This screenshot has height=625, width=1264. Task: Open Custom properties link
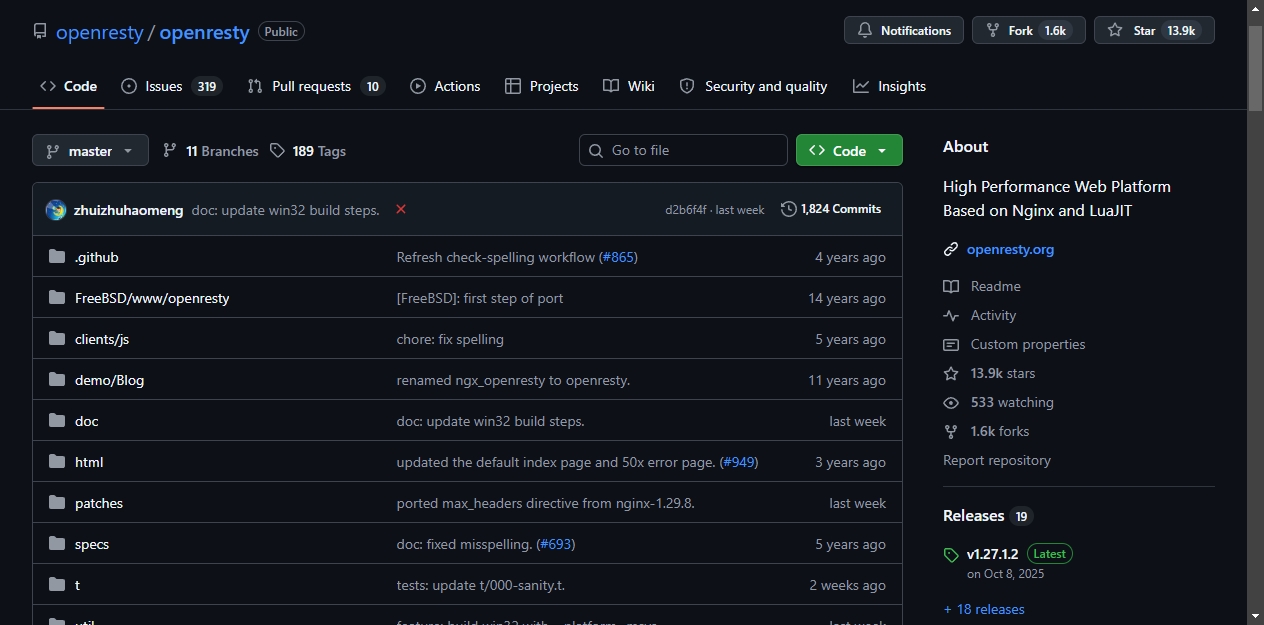coord(1014,344)
